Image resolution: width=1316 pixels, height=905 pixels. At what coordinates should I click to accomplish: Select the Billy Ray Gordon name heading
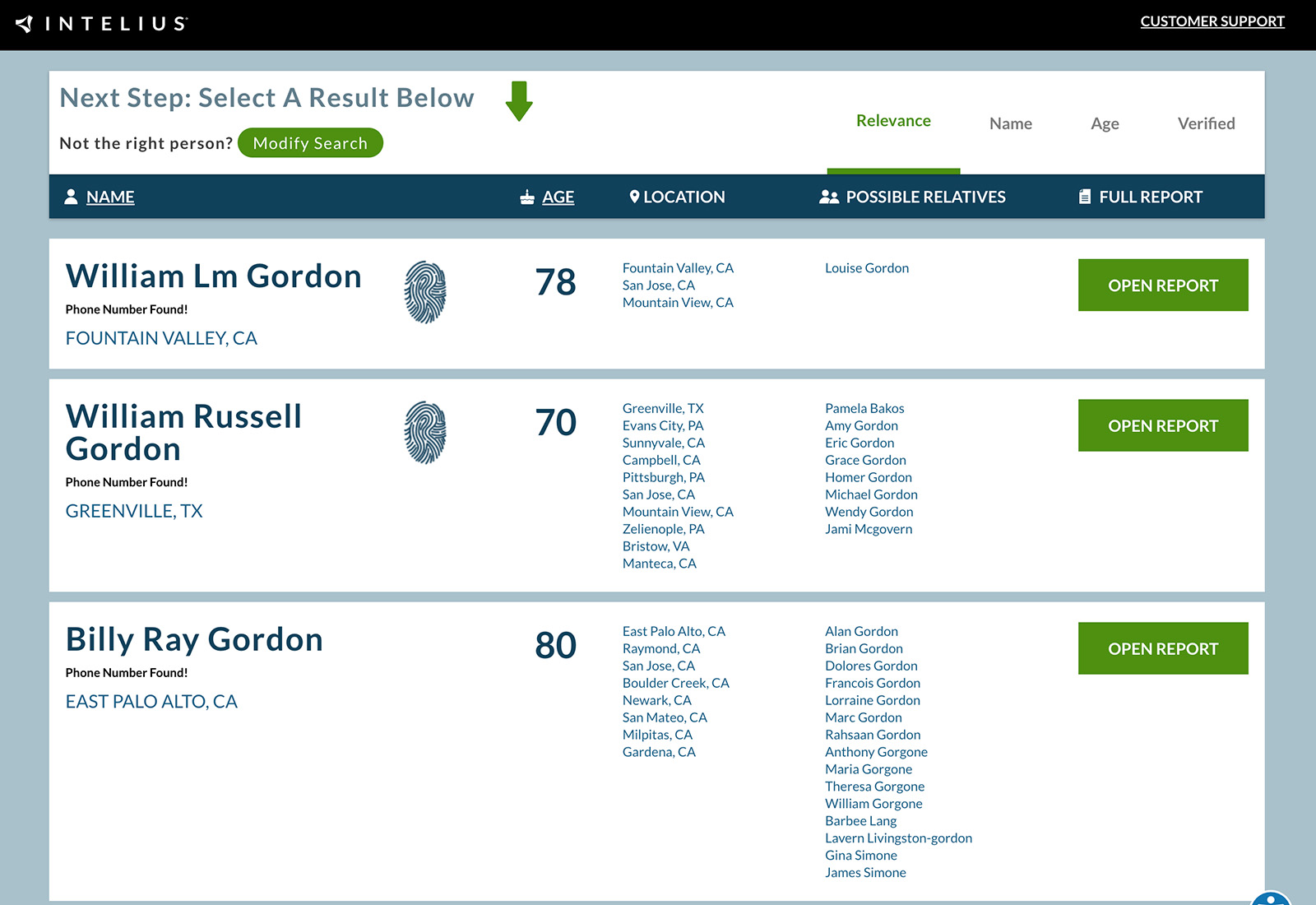[x=194, y=640]
